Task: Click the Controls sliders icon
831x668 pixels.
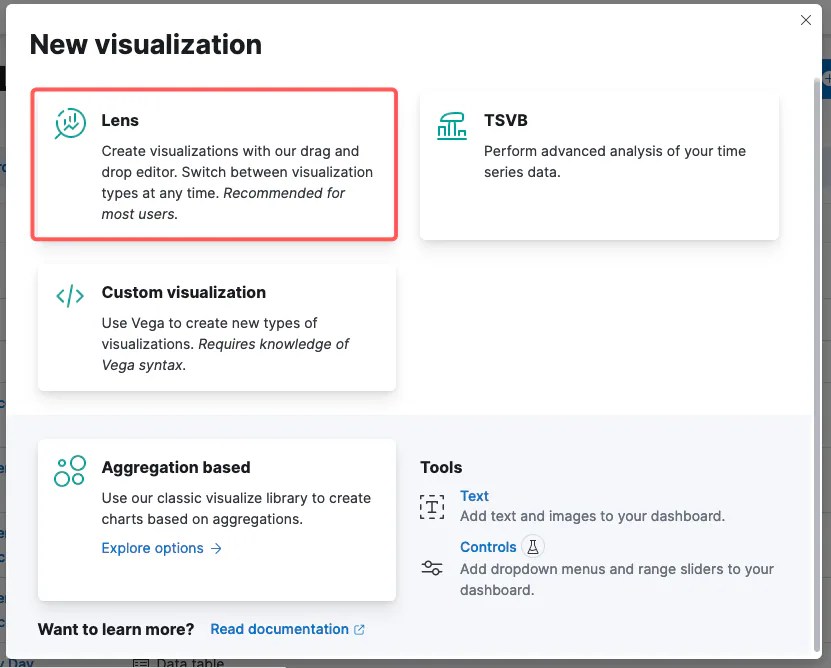Action: (x=432, y=567)
